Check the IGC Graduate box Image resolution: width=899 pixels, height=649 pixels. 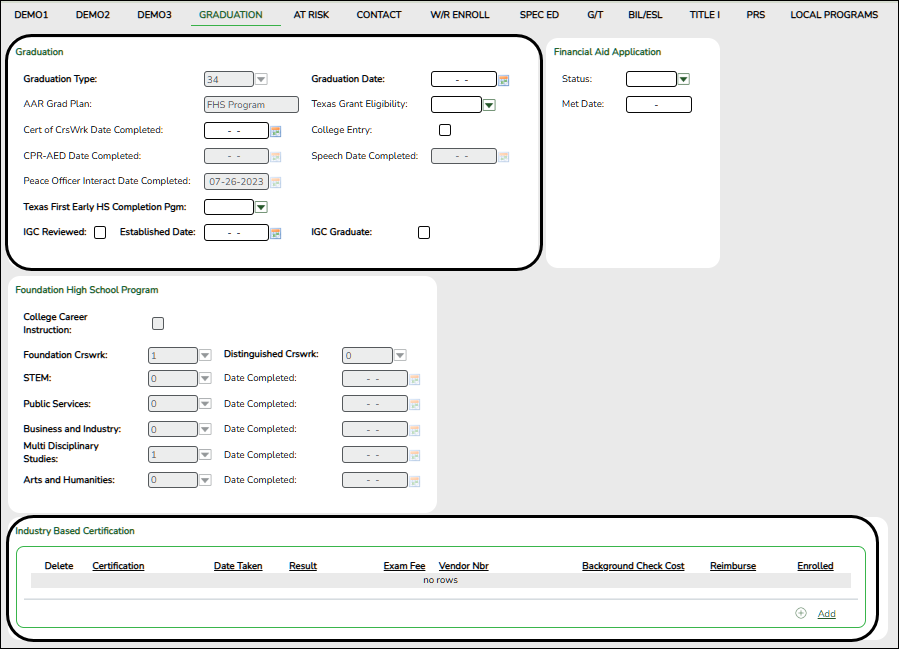point(424,232)
